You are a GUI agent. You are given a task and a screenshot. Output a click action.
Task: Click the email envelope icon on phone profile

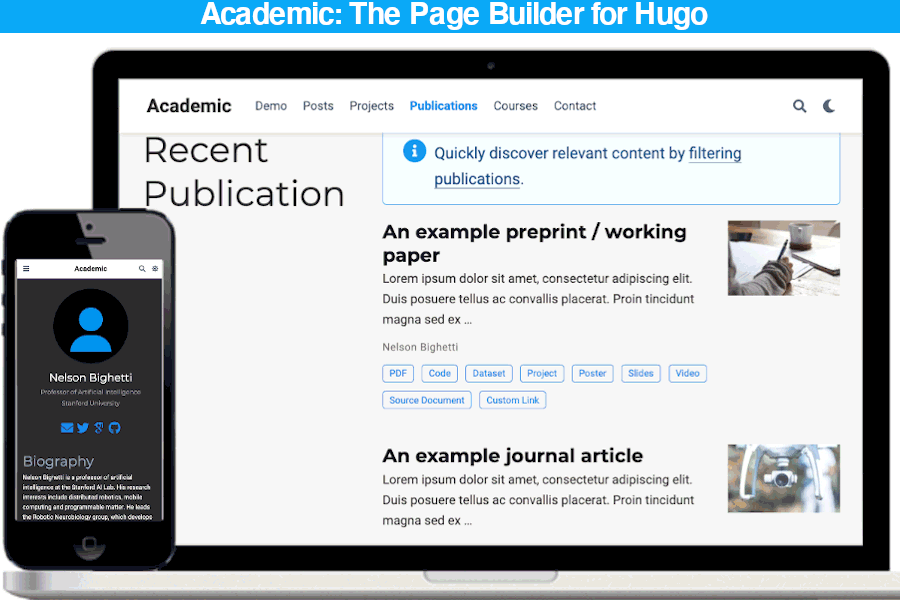click(x=67, y=428)
